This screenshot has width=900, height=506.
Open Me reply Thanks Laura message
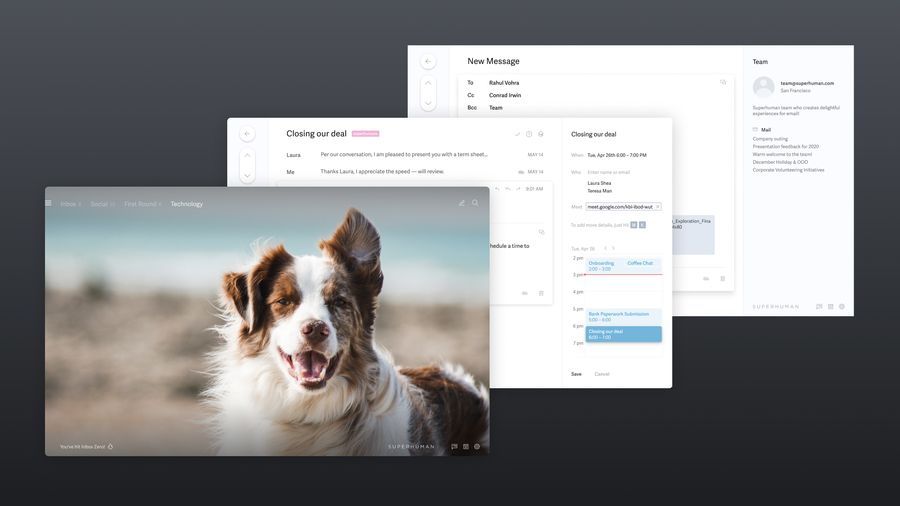[414, 172]
